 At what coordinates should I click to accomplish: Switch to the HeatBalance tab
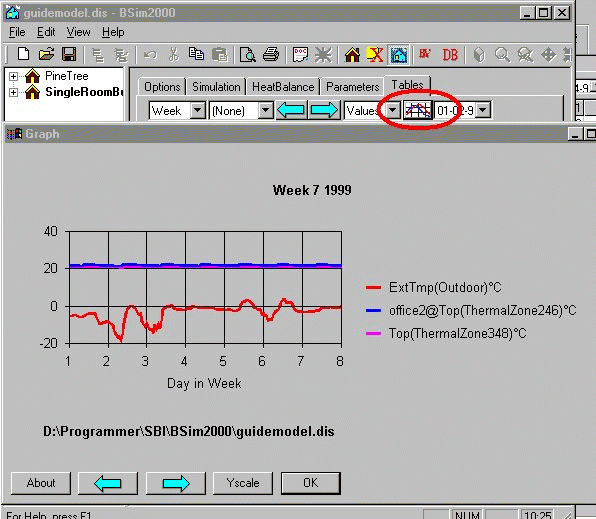click(283, 87)
